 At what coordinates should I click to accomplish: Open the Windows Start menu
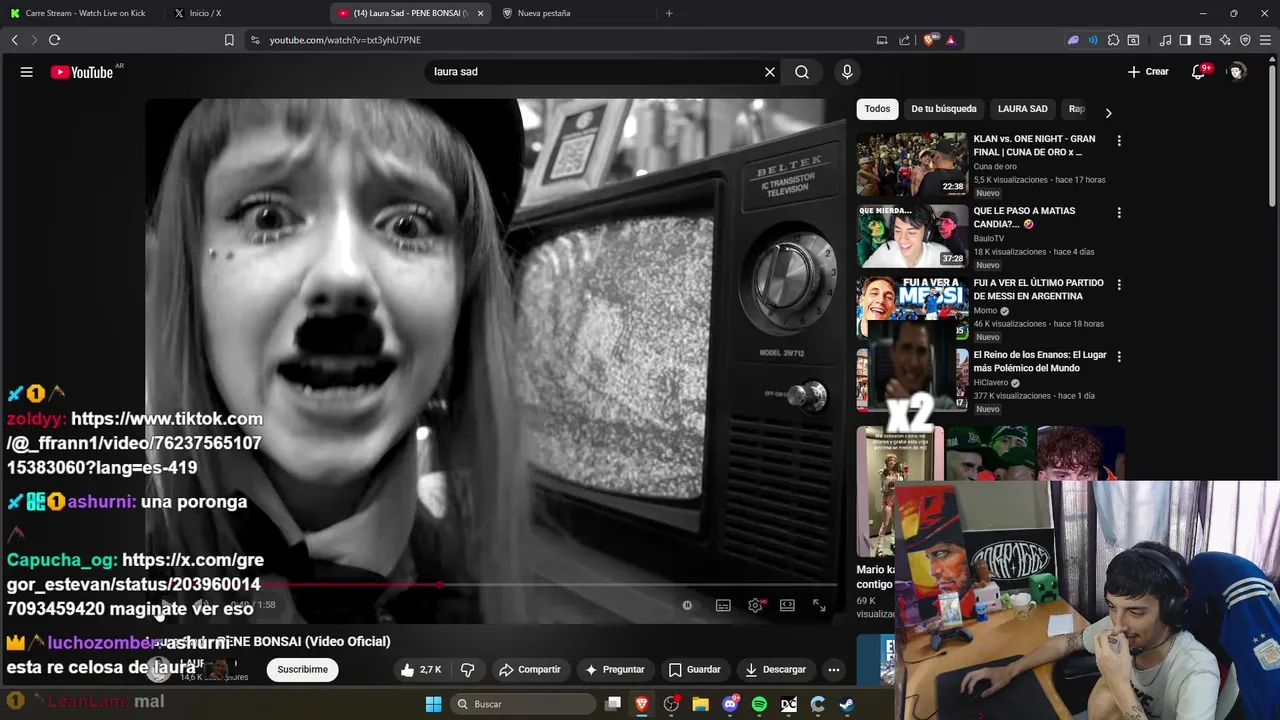pyautogui.click(x=433, y=704)
